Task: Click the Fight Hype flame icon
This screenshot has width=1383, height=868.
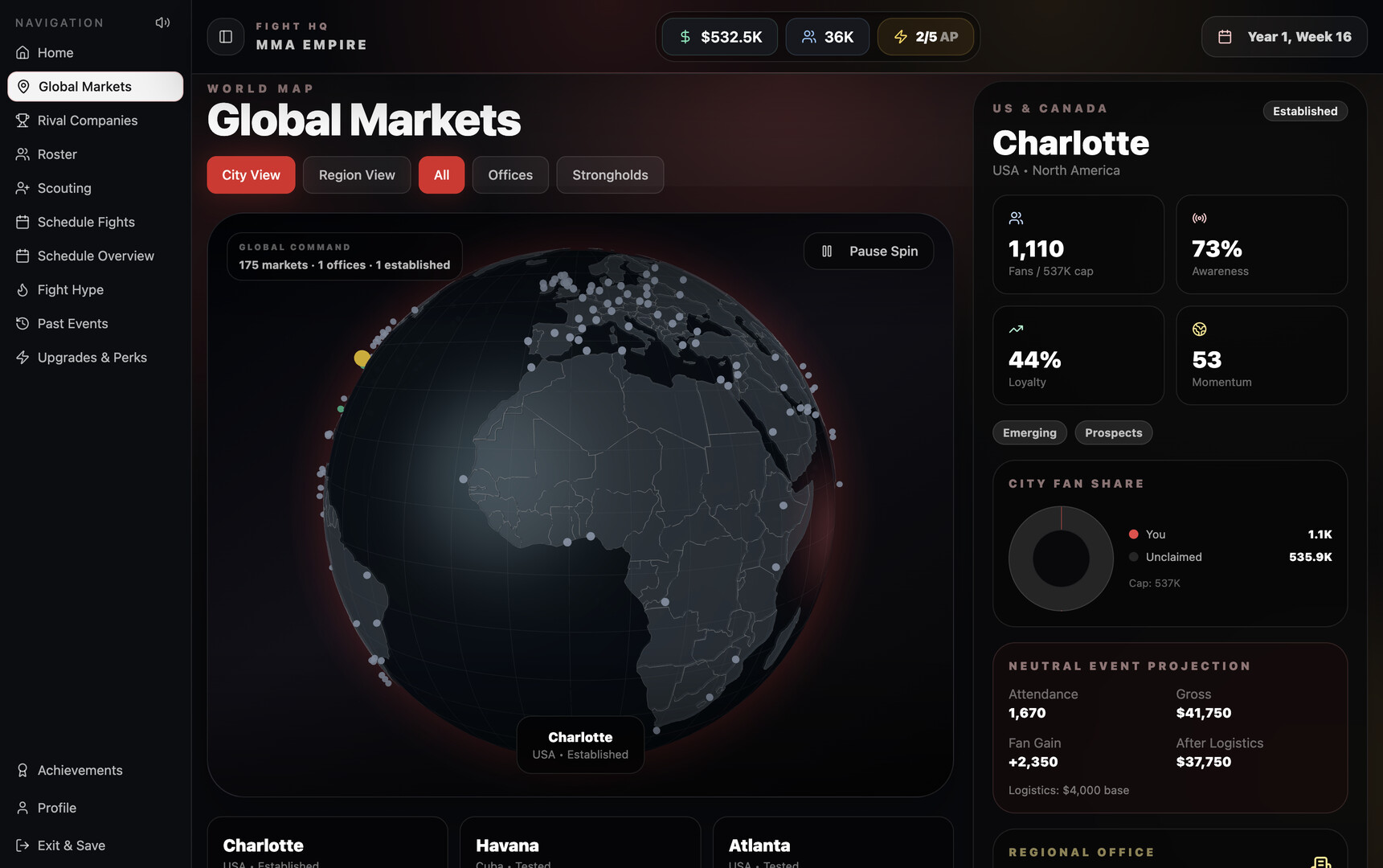Action: [x=23, y=290]
